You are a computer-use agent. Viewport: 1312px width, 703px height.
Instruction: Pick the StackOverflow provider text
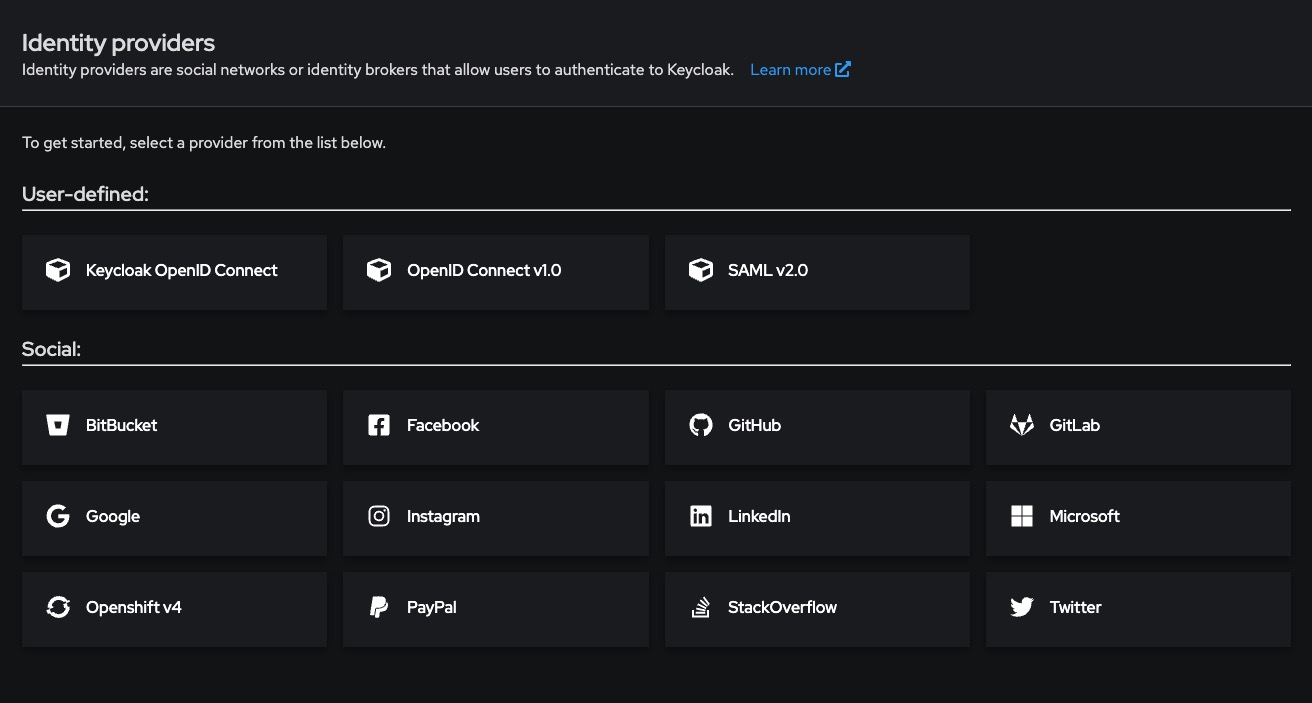(x=782, y=607)
